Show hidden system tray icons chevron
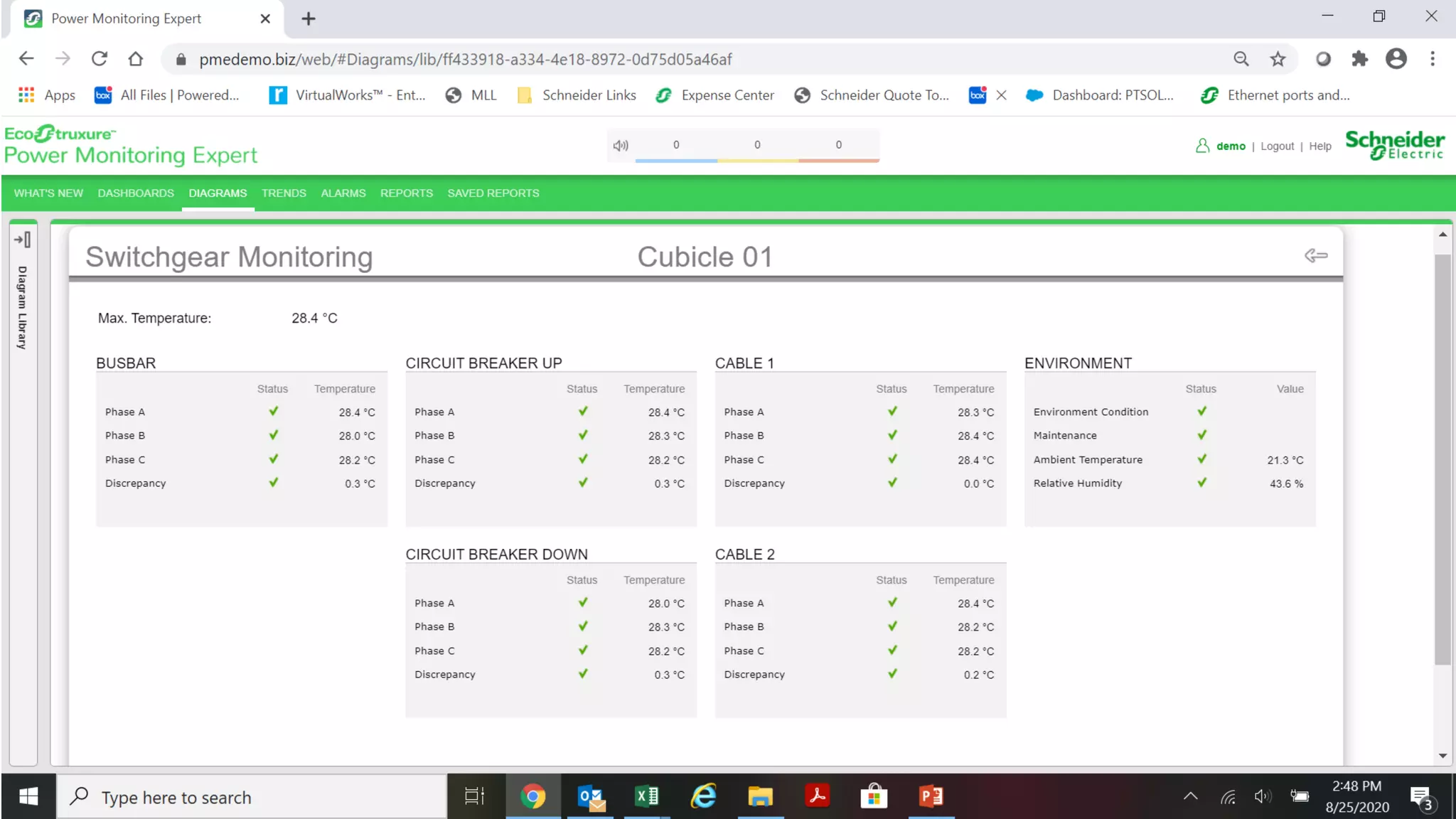The width and height of the screenshot is (1456, 819). [1190, 796]
